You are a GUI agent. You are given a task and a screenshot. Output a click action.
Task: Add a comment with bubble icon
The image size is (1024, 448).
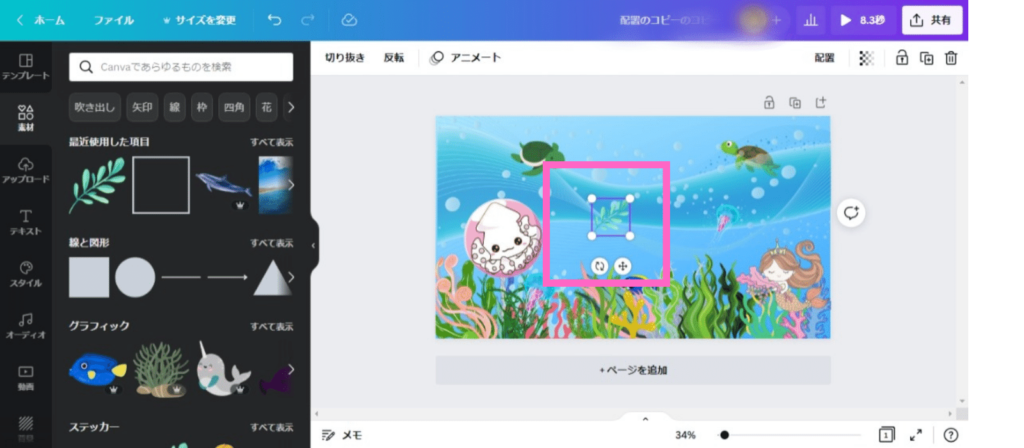[x=851, y=213]
